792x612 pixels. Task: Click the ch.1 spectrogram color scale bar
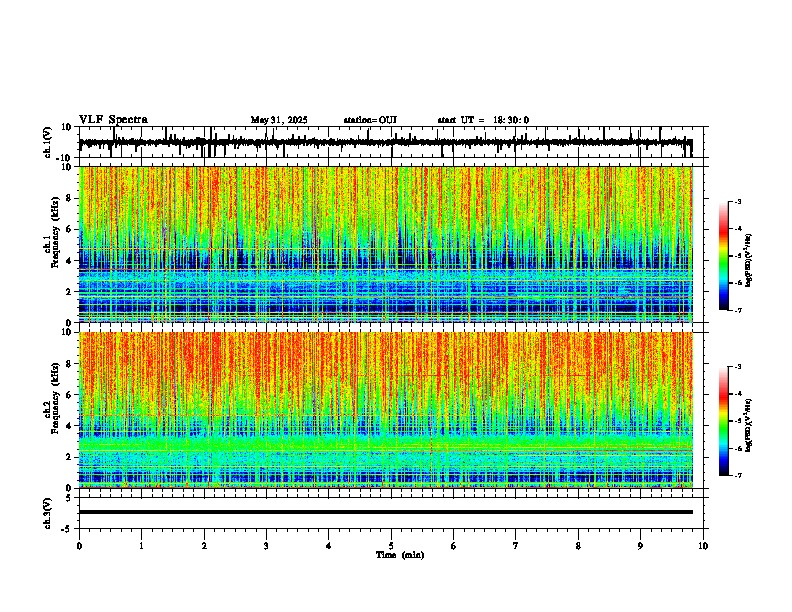[724, 256]
